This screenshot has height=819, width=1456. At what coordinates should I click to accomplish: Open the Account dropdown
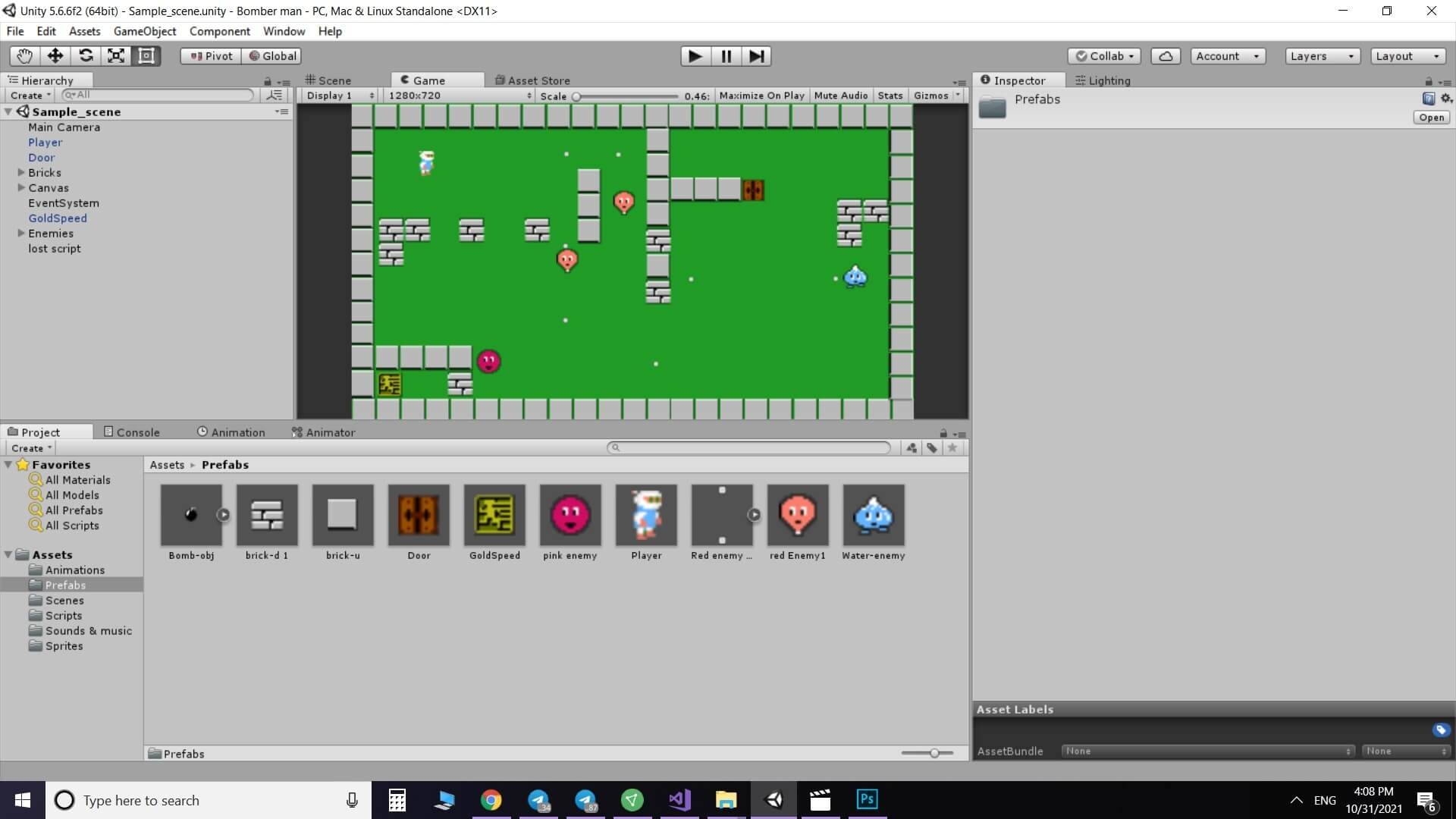(1228, 56)
